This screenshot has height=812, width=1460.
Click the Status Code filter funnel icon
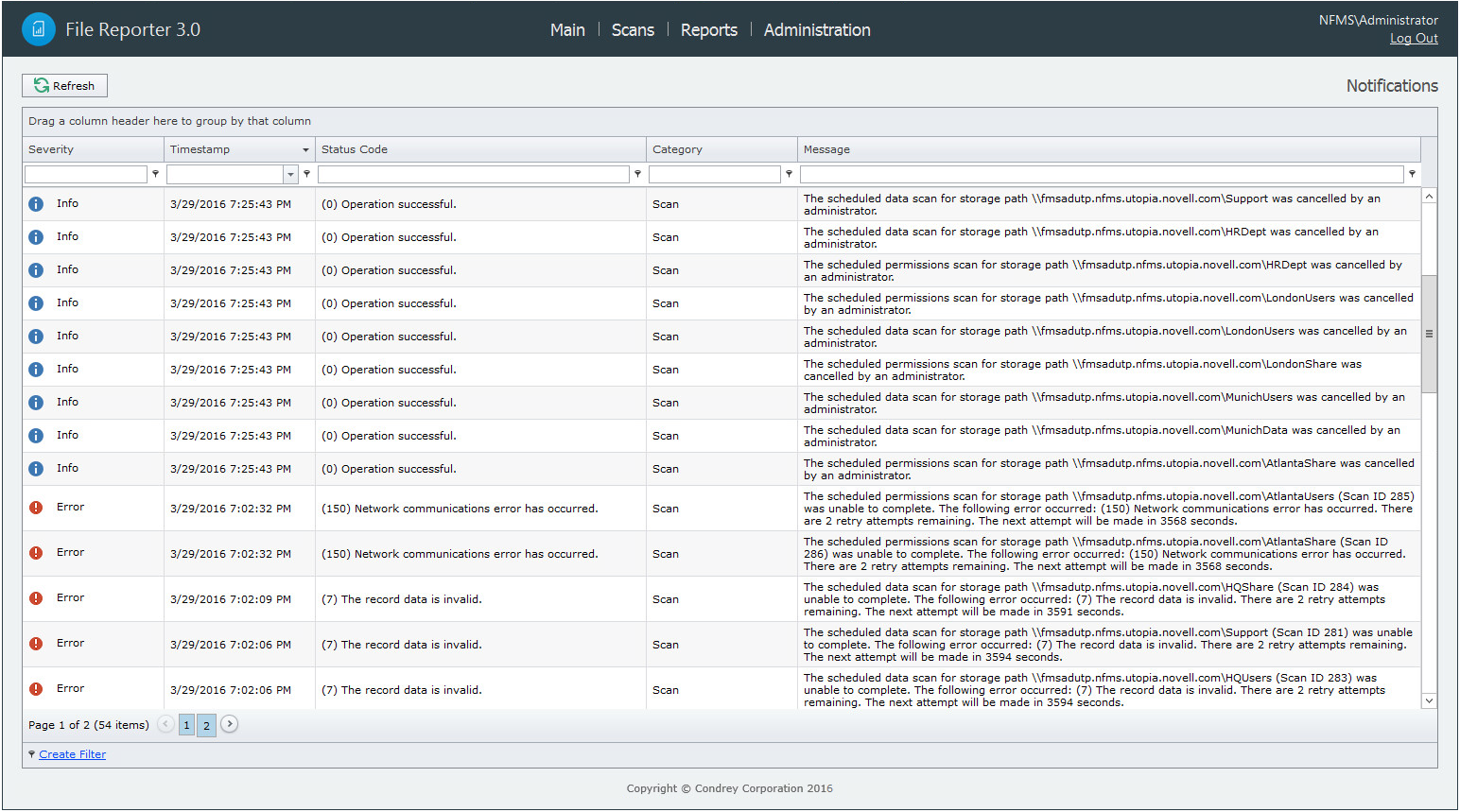[637, 174]
